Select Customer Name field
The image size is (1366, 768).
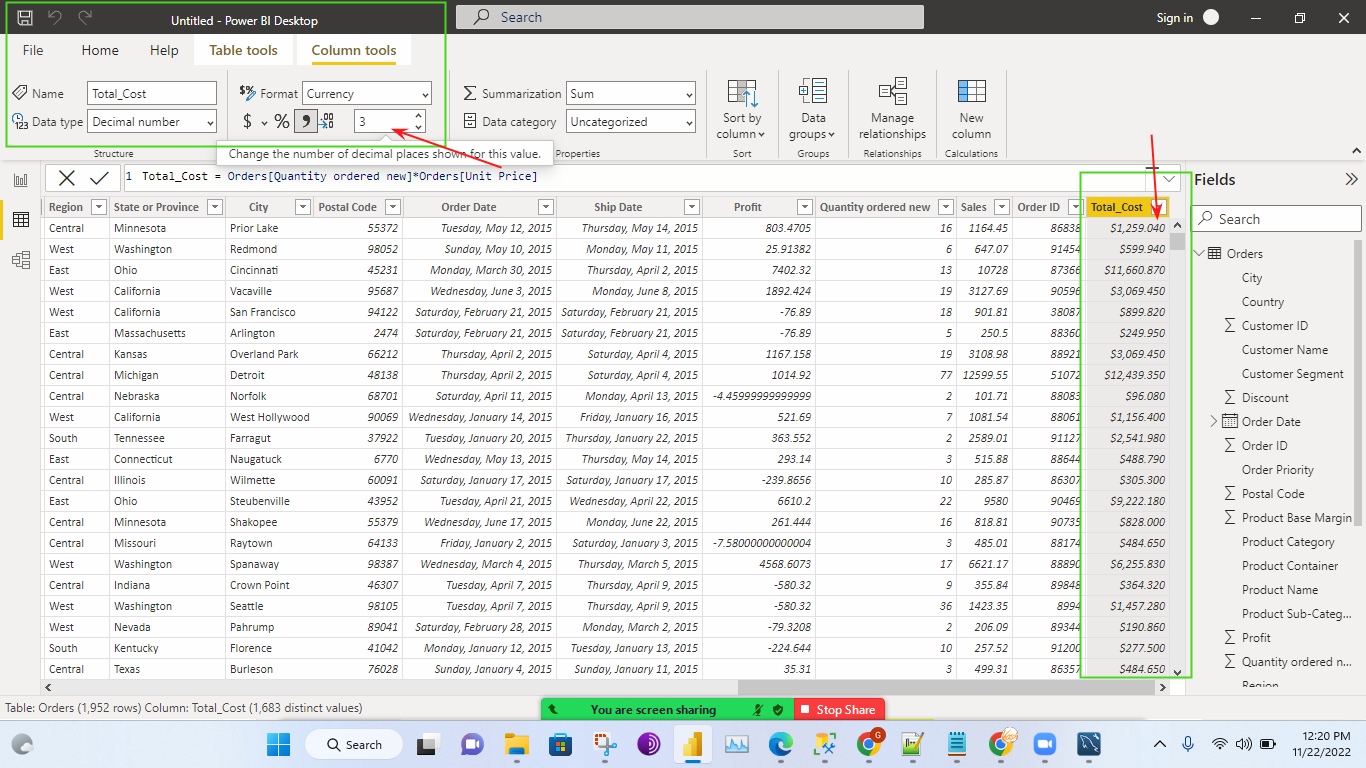(x=1285, y=350)
